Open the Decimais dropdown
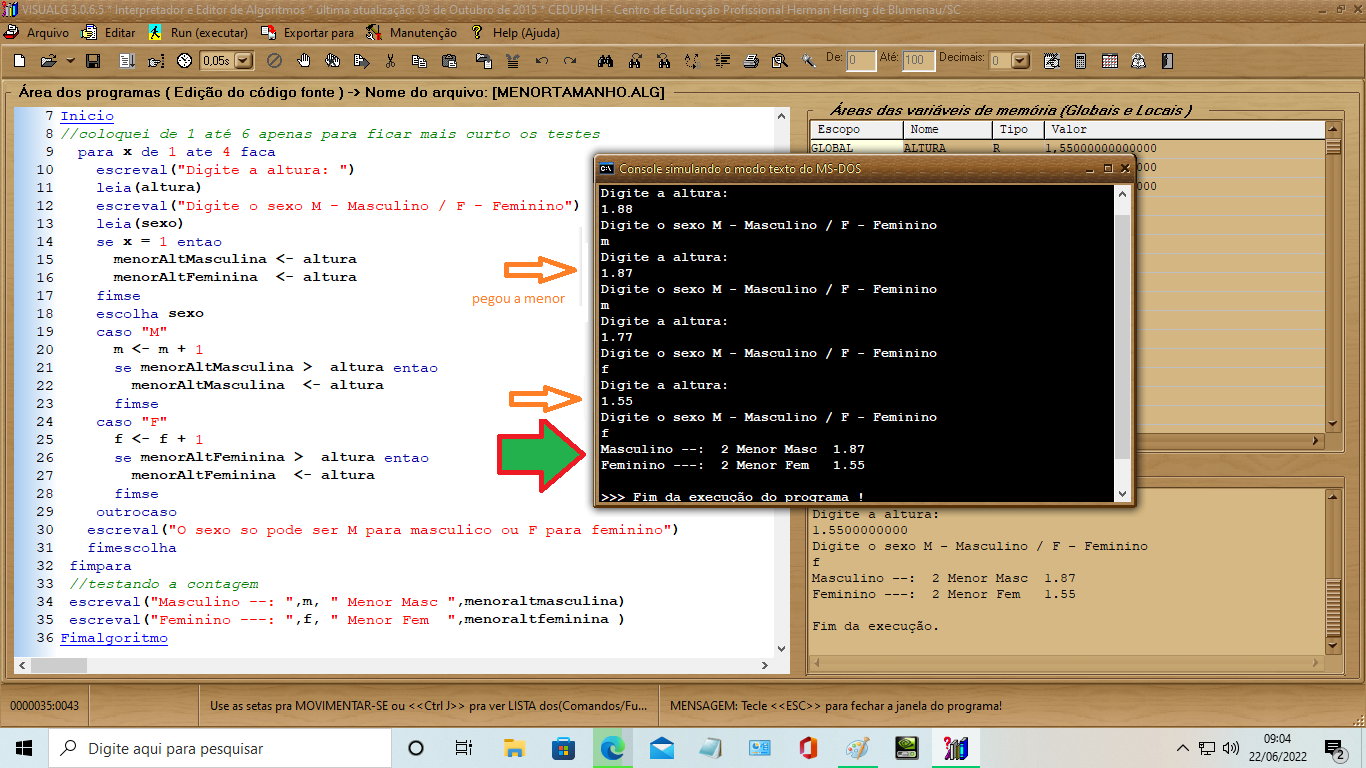The height and width of the screenshot is (768, 1366). tap(1020, 61)
